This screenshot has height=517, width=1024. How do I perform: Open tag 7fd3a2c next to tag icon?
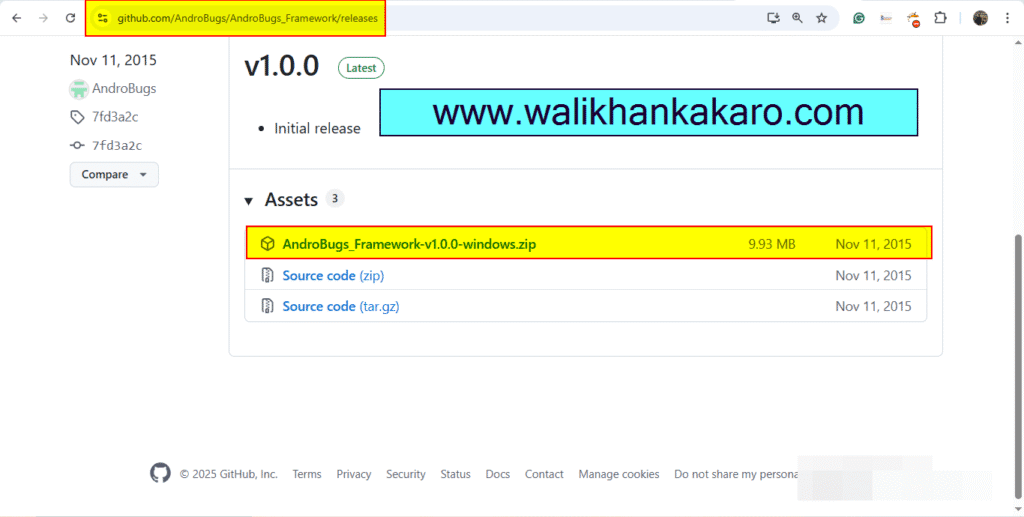click(x=115, y=117)
